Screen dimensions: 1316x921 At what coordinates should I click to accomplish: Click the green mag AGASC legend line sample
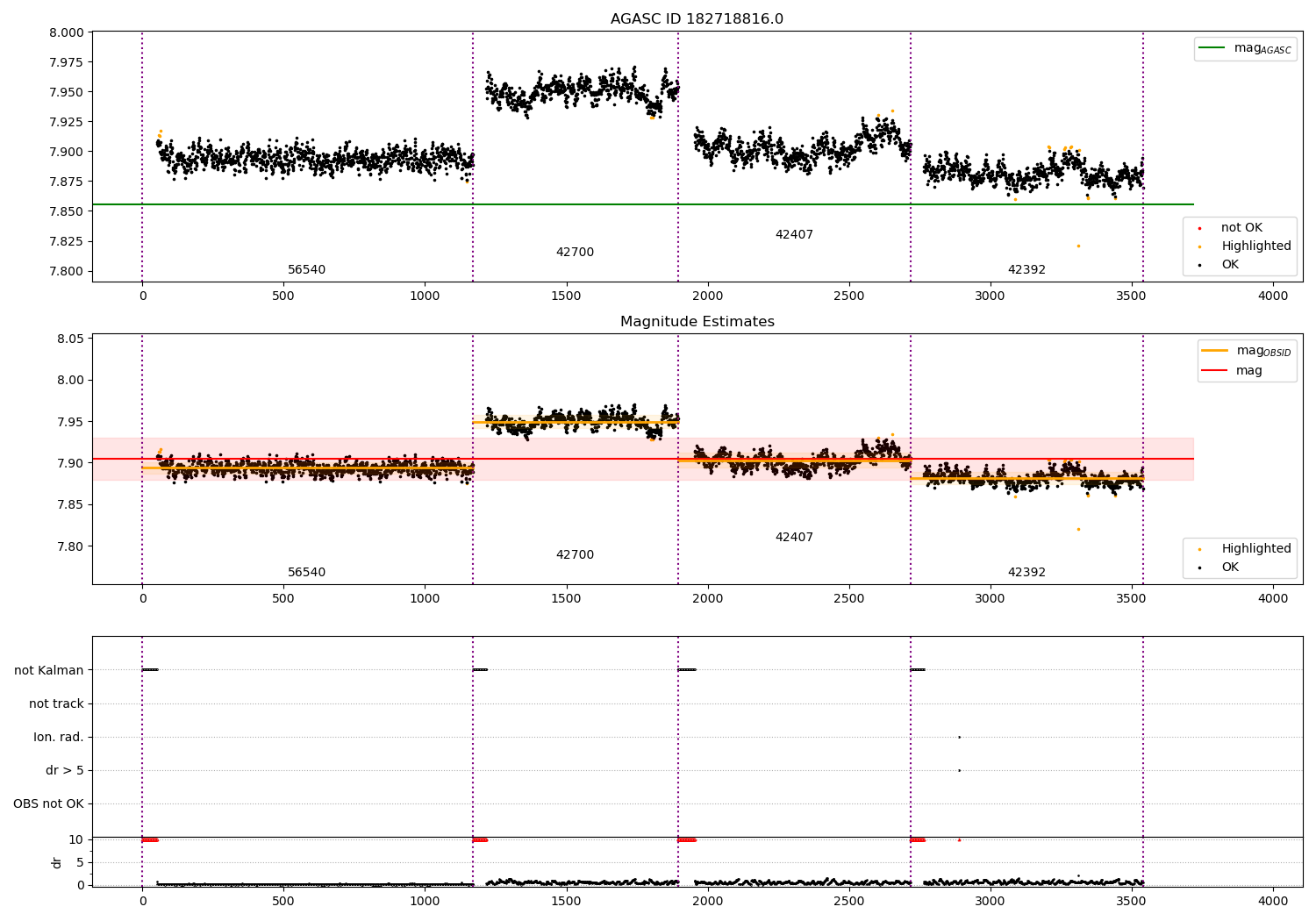coord(1212,48)
